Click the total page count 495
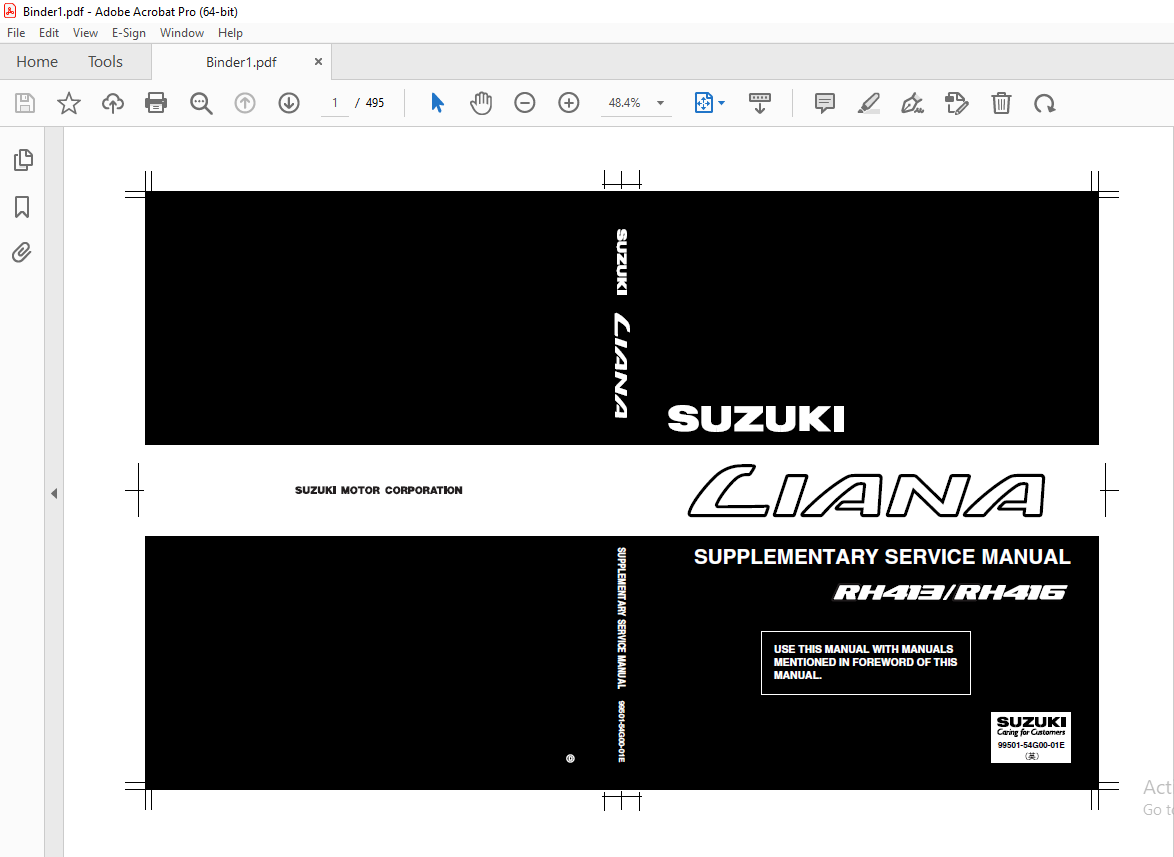1174x857 pixels. (374, 103)
